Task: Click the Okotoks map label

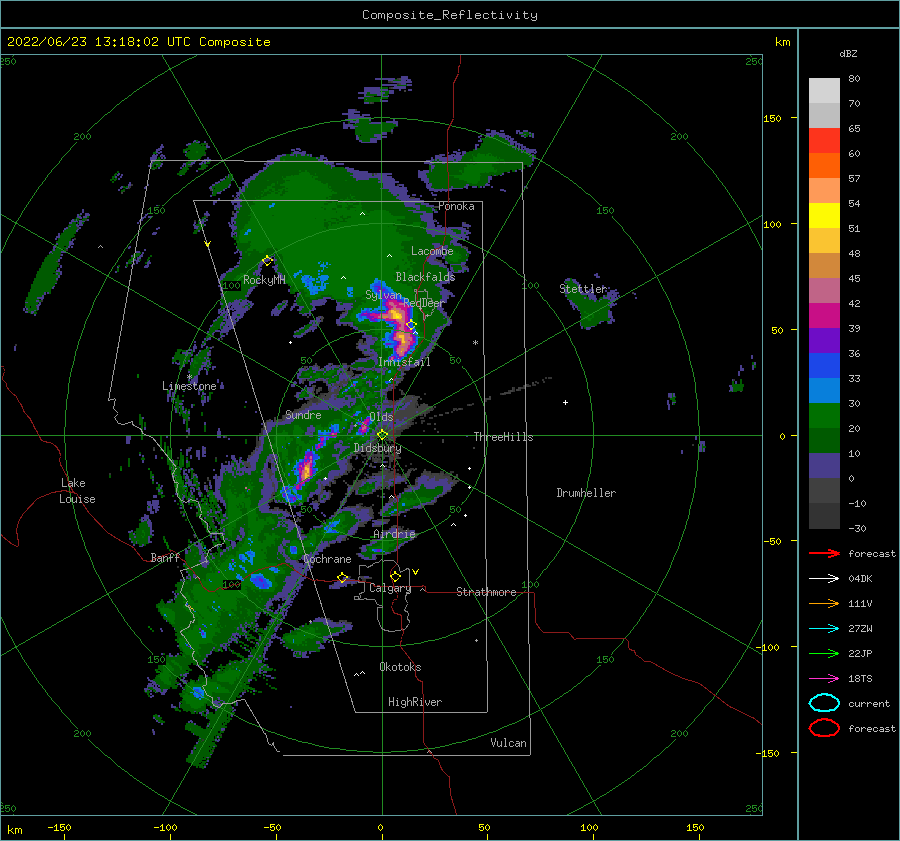Action: (400, 667)
